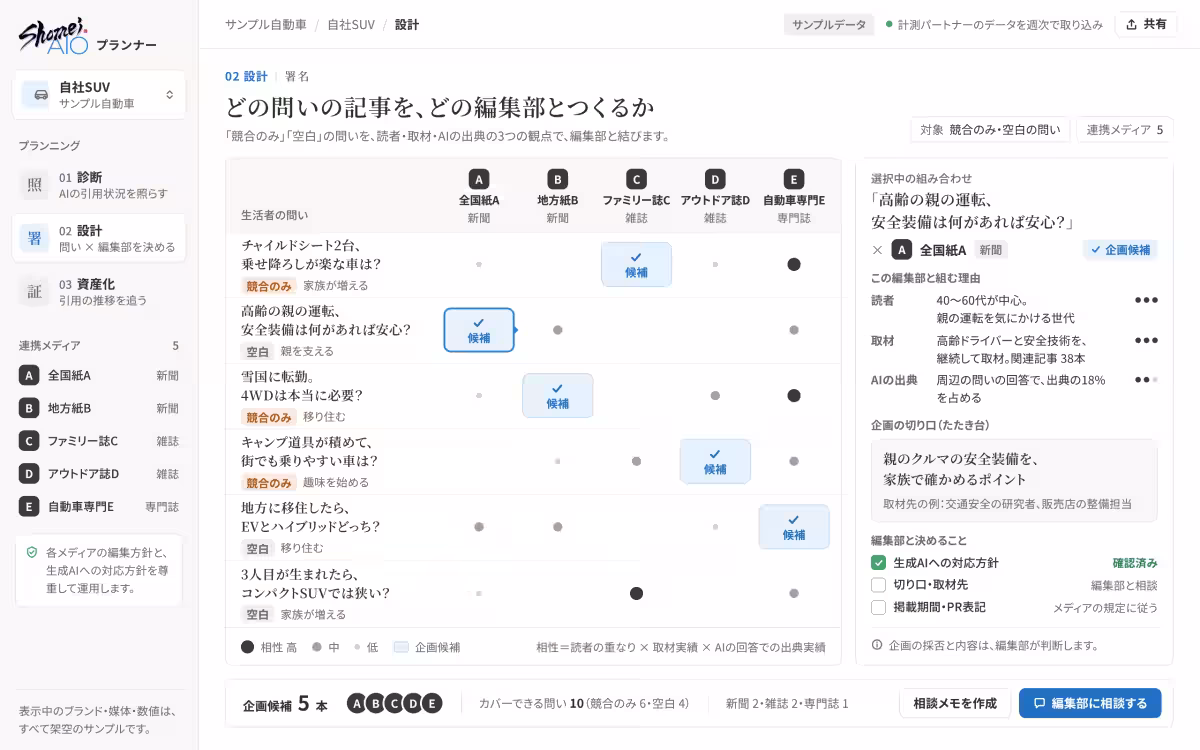
Task: Click the 照 icon for 診断
Action: [x=35, y=185]
